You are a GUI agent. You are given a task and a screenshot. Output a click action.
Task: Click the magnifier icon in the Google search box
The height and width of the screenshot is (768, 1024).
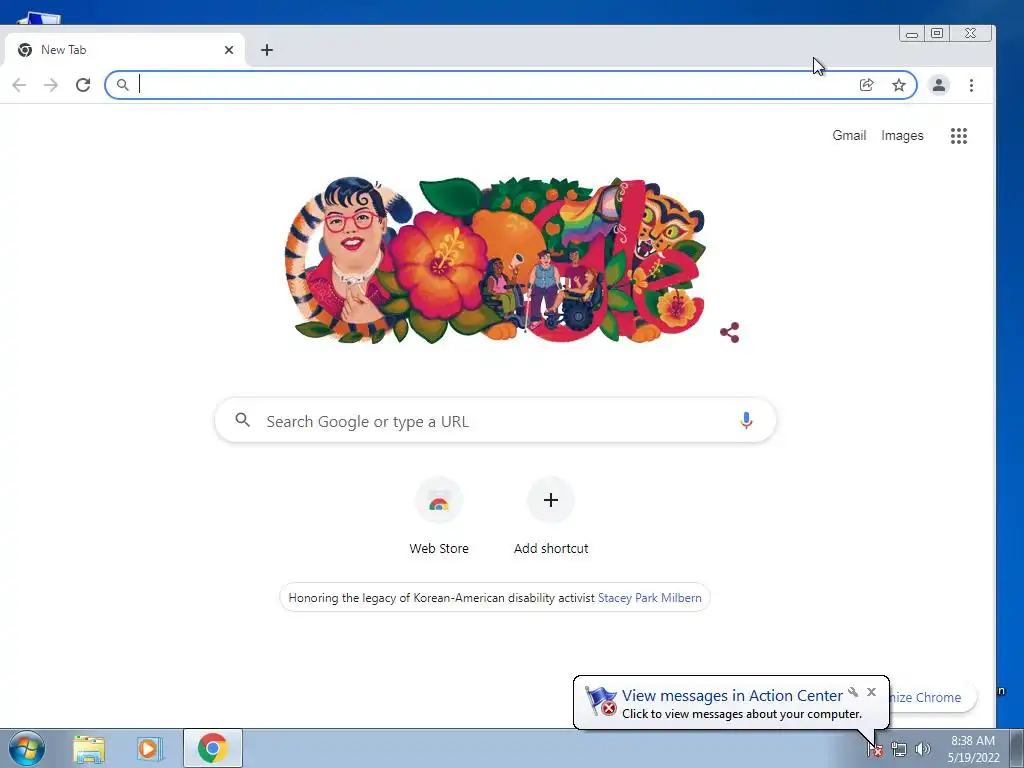[x=242, y=420]
